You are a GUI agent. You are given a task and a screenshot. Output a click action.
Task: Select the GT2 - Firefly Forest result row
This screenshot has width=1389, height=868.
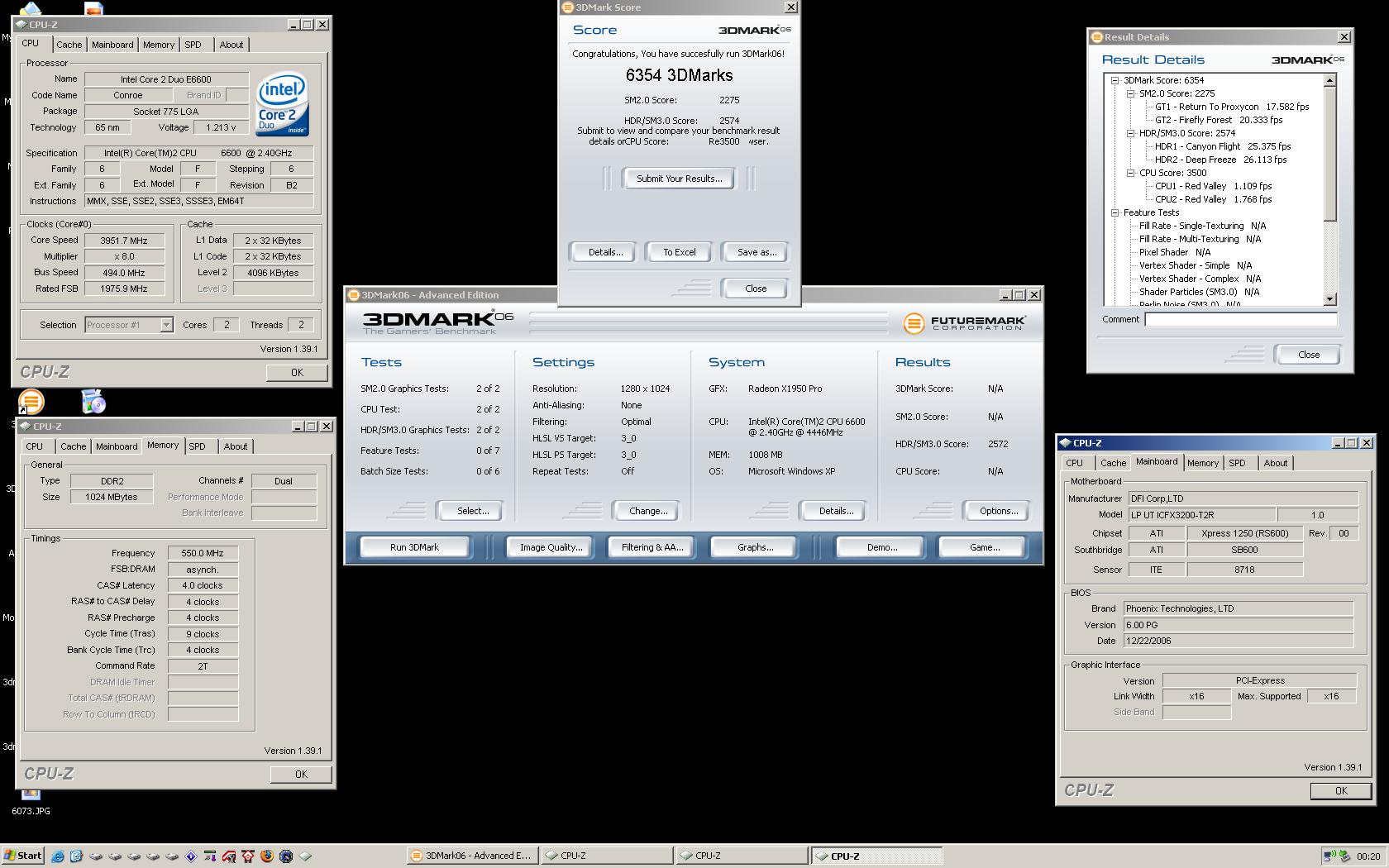pyautogui.click(x=1219, y=120)
